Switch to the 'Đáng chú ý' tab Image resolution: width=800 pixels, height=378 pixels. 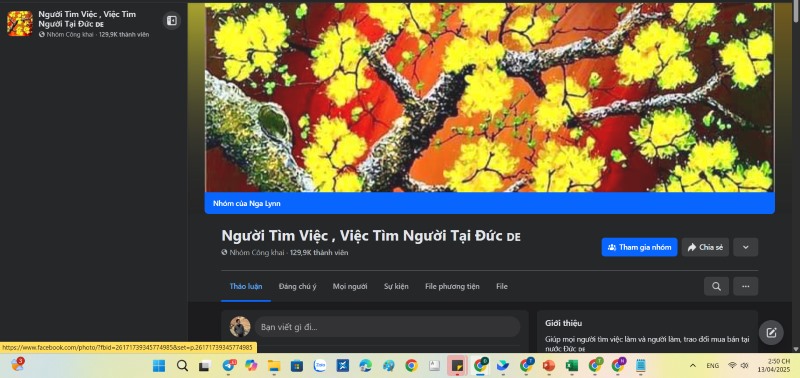297,286
